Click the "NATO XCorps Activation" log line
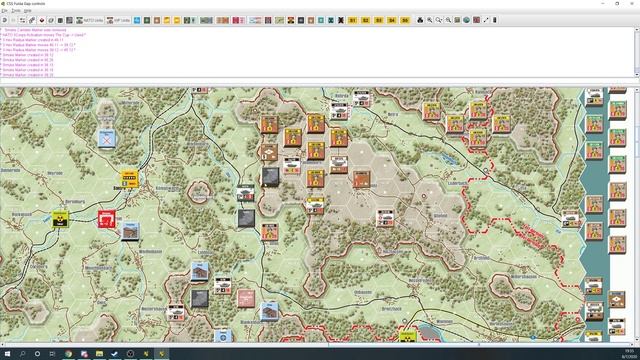Image resolution: width=640 pixels, height=360 pixels. [x=44, y=35]
